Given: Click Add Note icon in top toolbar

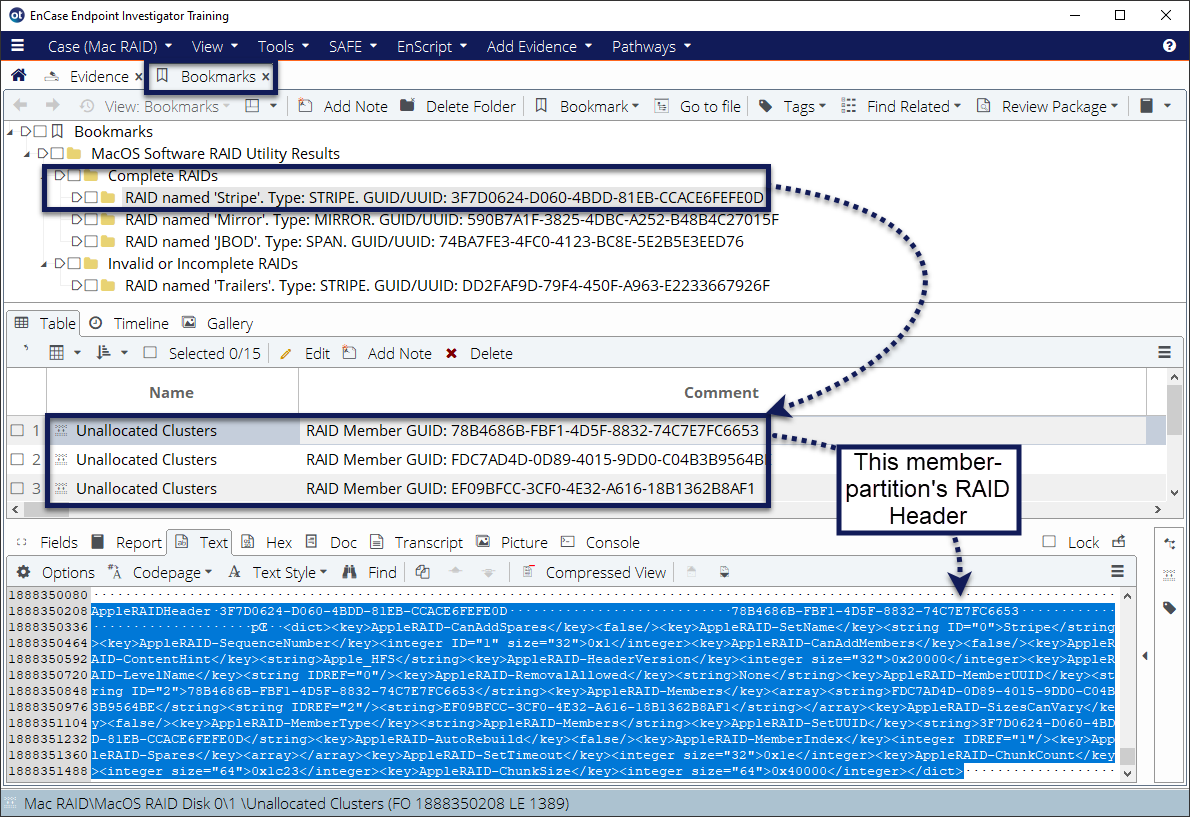Looking at the screenshot, I should (x=305, y=105).
